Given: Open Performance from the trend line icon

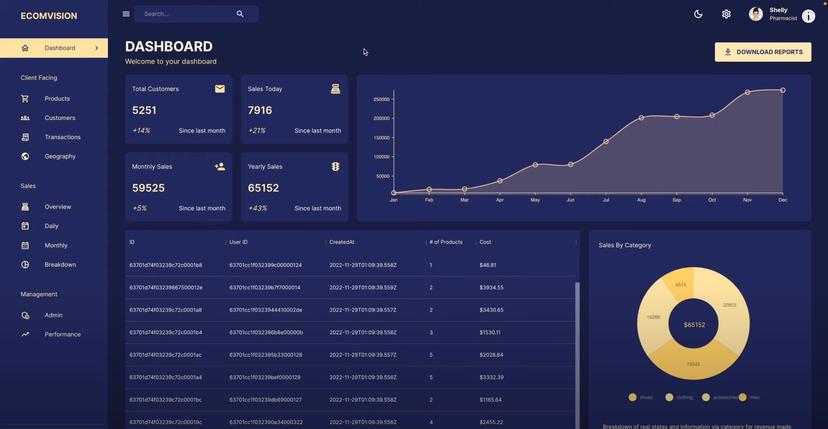Looking at the screenshot, I should 25,334.
